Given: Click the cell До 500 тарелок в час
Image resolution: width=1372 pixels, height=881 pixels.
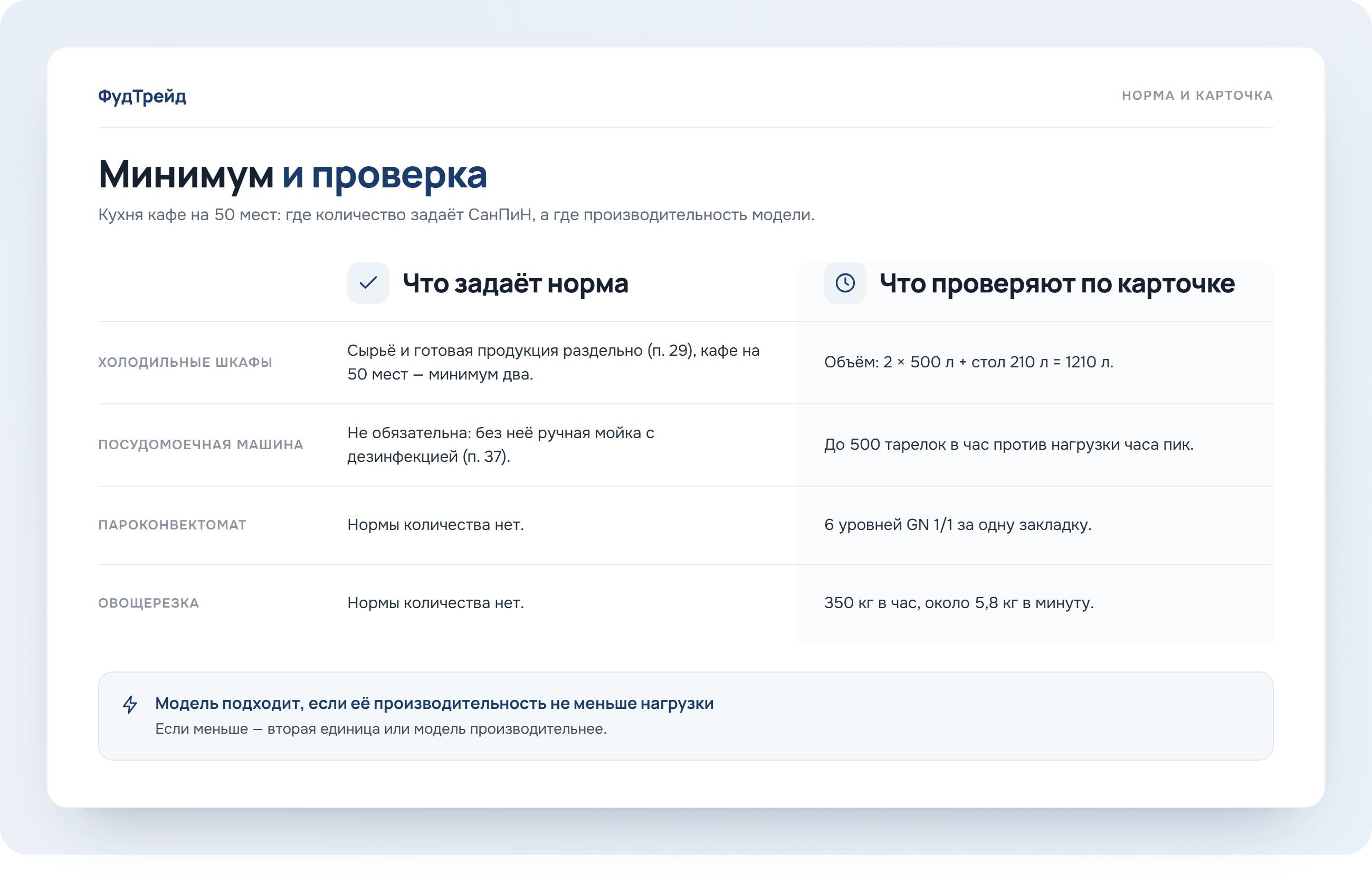Looking at the screenshot, I should pyautogui.click(x=1008, y=444).
